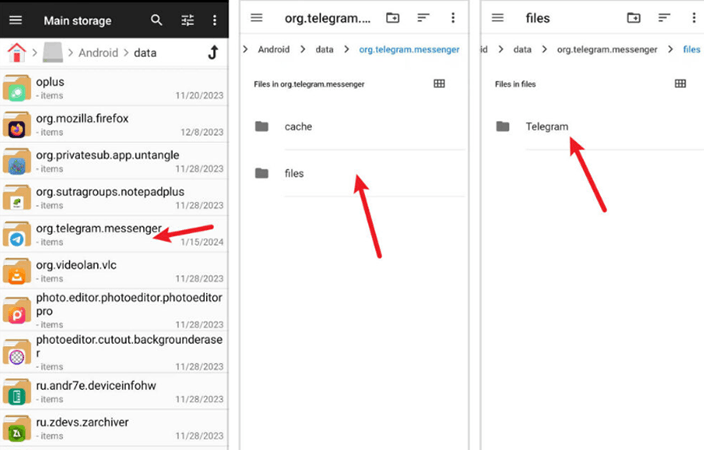
Task: Toggle grid view in org.telegram.messenger panel
Action: (x=439, y=84)
